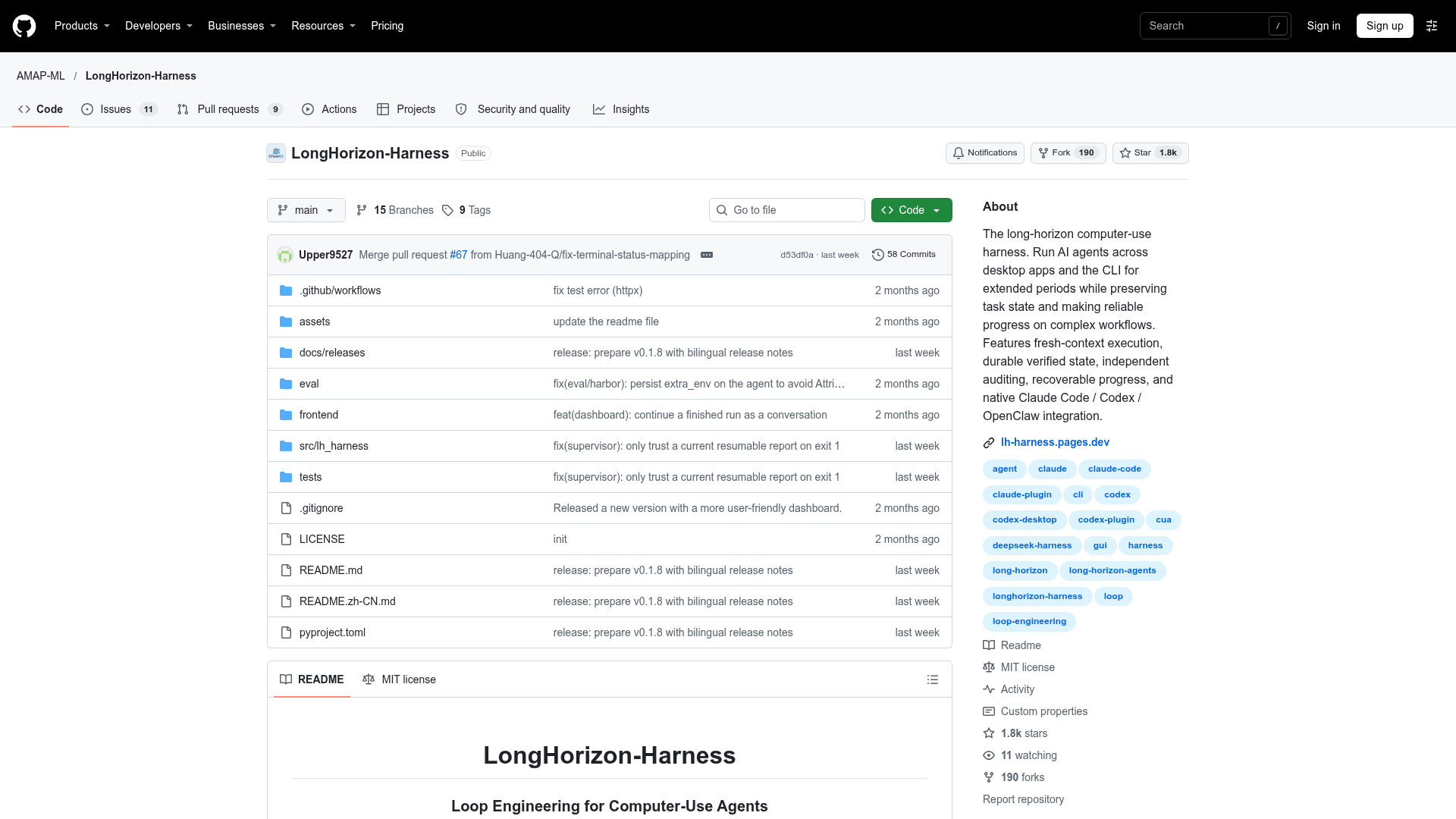Click the eye icon beside 11 watching

(x=989, y=755)
